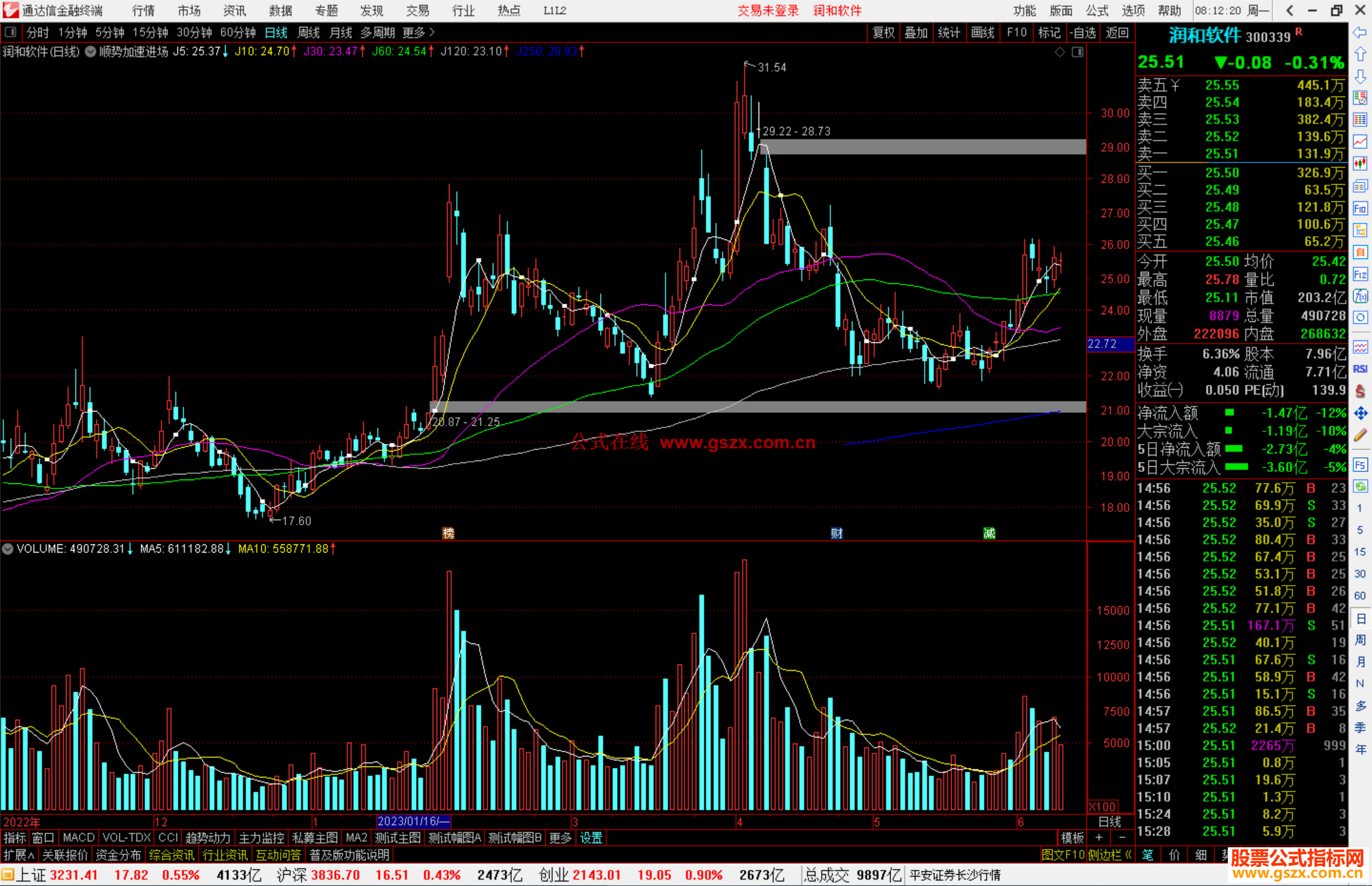The width and height of the screenshot is (1372, 886).
Task: Switch to the 周线 period tab
Action: [309, 32]
